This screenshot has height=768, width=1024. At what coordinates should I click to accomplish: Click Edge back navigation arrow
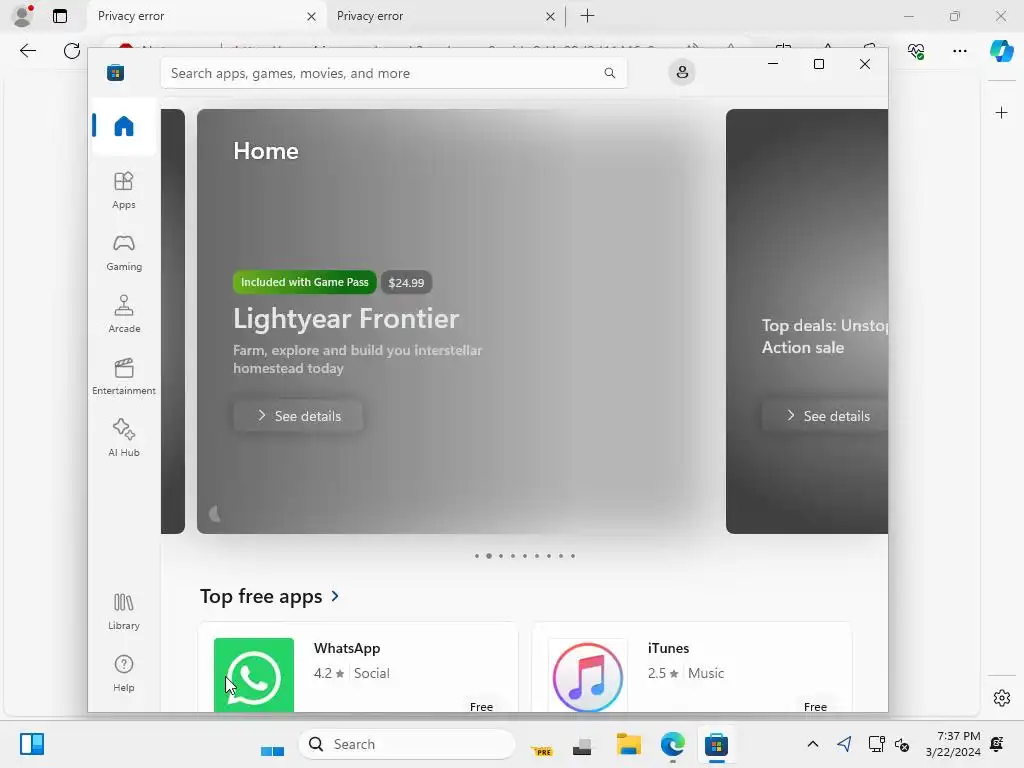coord(27,51)
